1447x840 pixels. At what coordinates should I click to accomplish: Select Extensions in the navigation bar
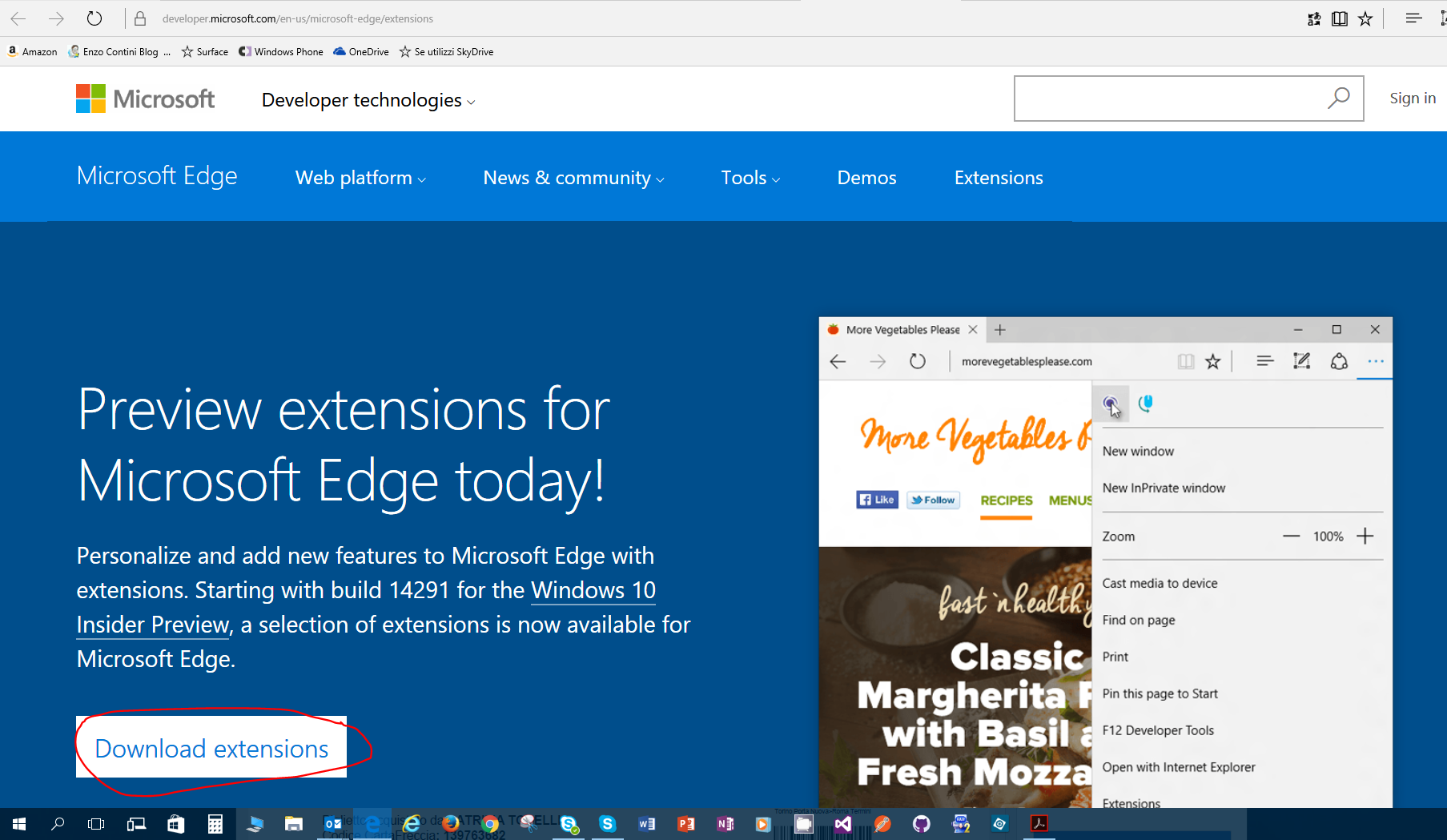[999, 178]
